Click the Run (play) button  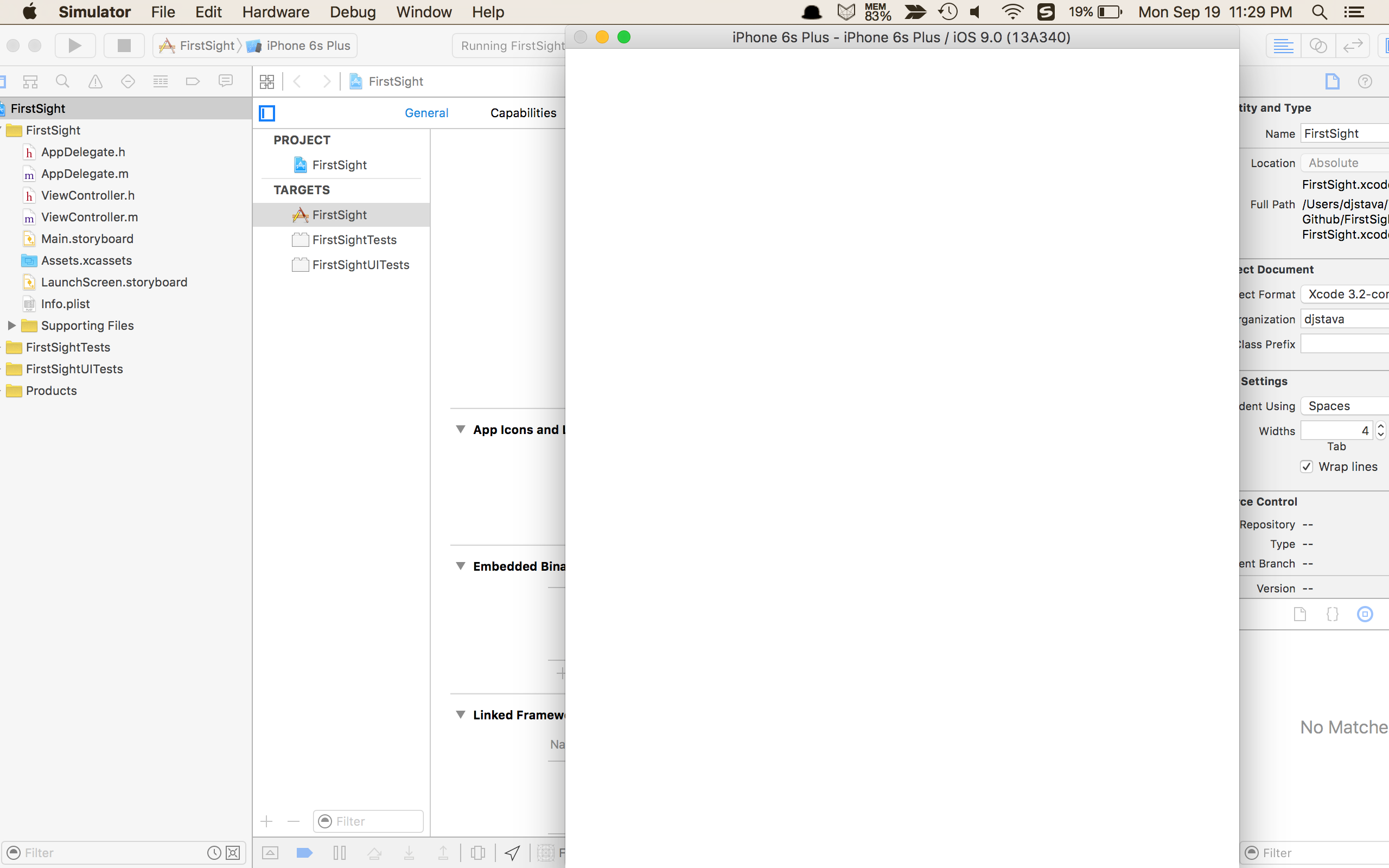coord(75,46)
